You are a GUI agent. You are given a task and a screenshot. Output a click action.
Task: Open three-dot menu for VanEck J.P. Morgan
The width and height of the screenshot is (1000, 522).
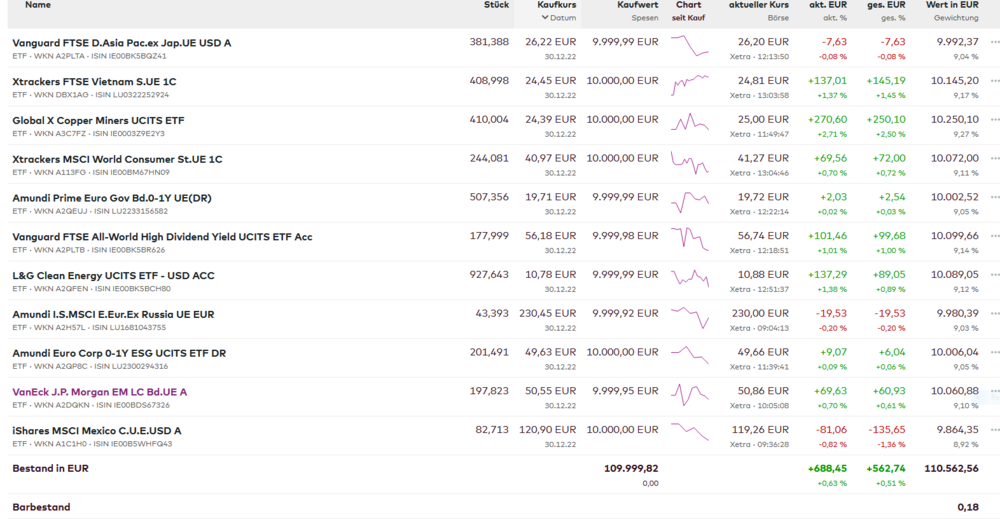(x=994, y=392)
